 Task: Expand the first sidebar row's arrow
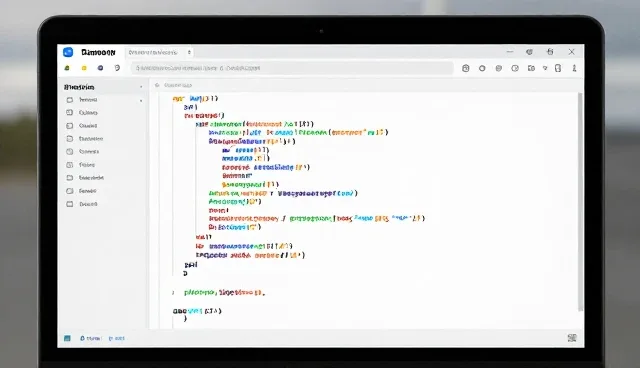point(141,100)
